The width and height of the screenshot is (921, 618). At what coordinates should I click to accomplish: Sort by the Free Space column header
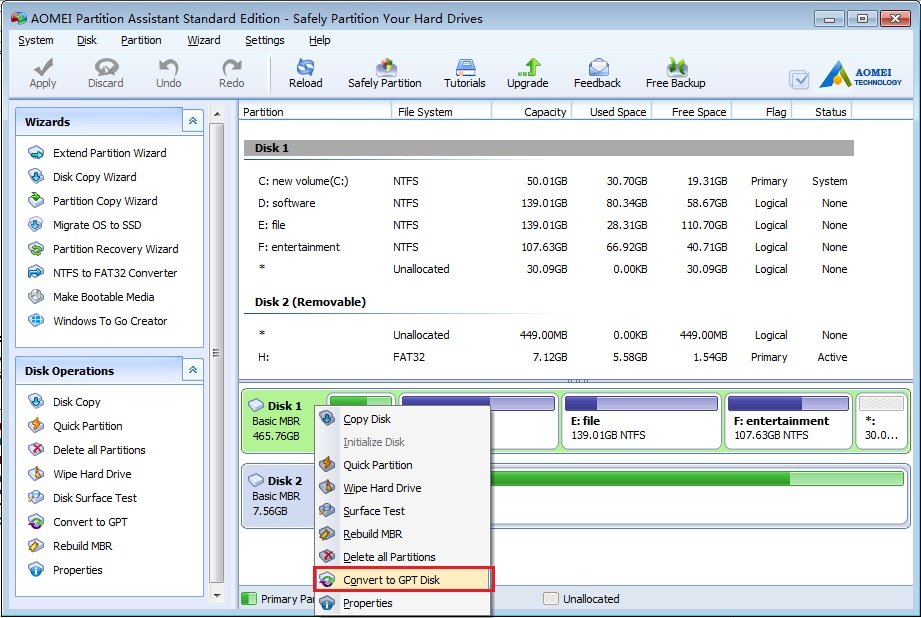pyautogui.click(x=693, y=112)
